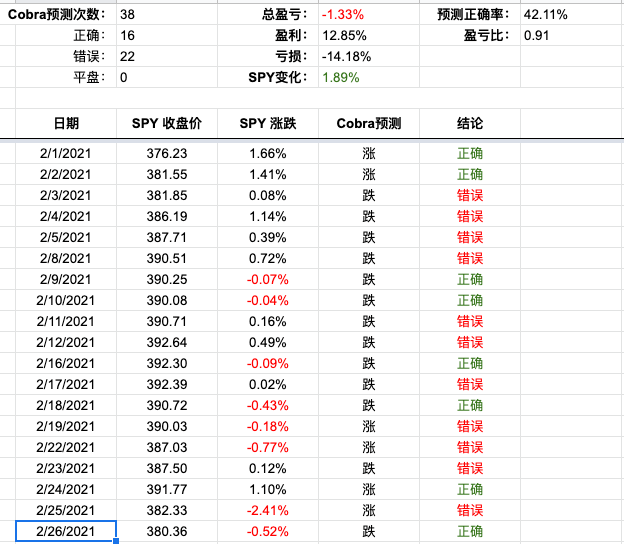Select the date cell 2/2/2021
Viewport: 624px width, 544px height.
pyautogui.click(x=66, y=174)
